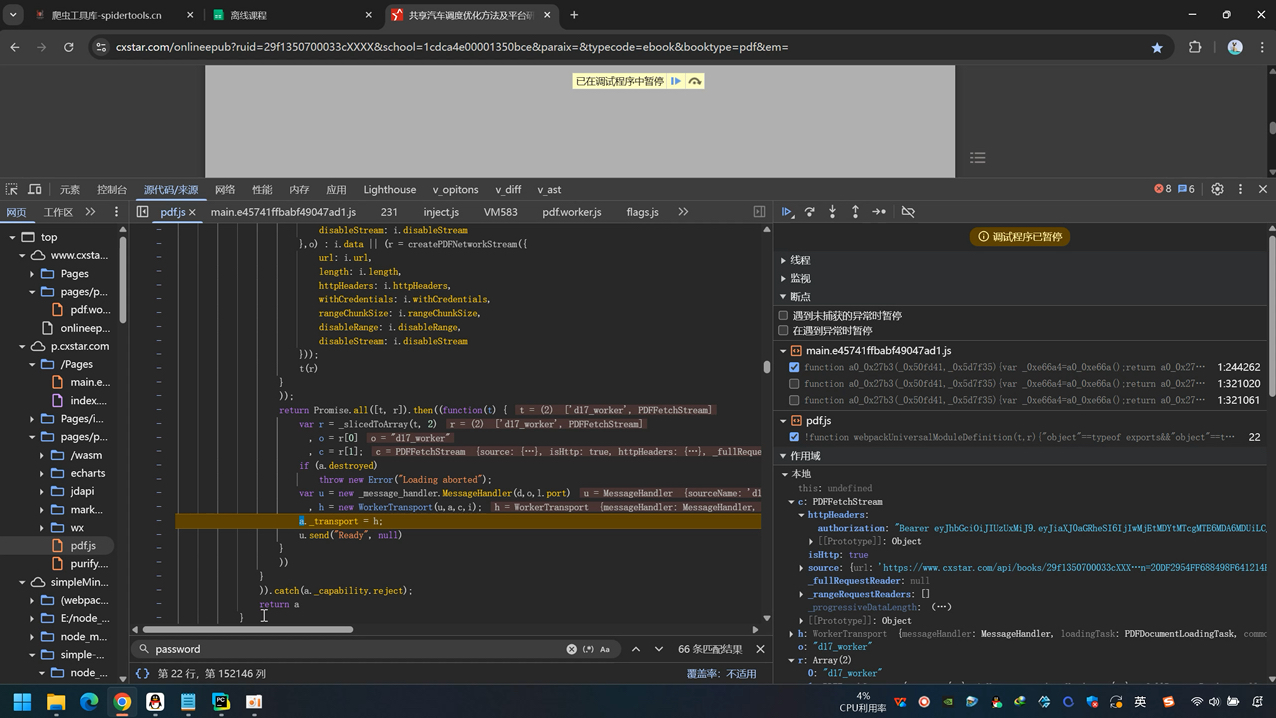Reload the current page
Viewport: 1276px width, 718px height.
[x=69, y=47]
